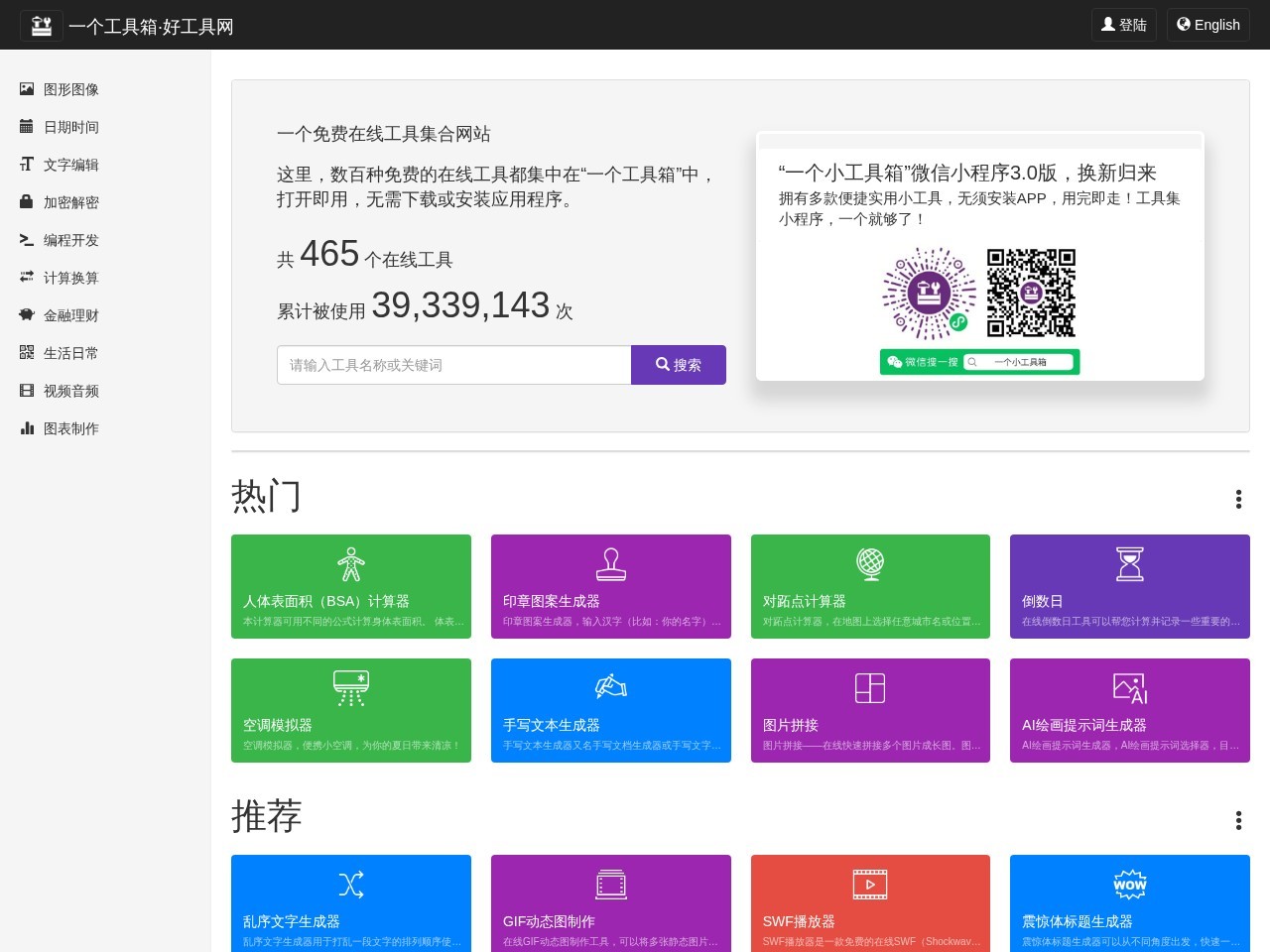Viewport: 1270px width, 952px height.
Task: Expand the three-dot menu beside 热门
Action: pyautogui.click(x=1238, y=499)
